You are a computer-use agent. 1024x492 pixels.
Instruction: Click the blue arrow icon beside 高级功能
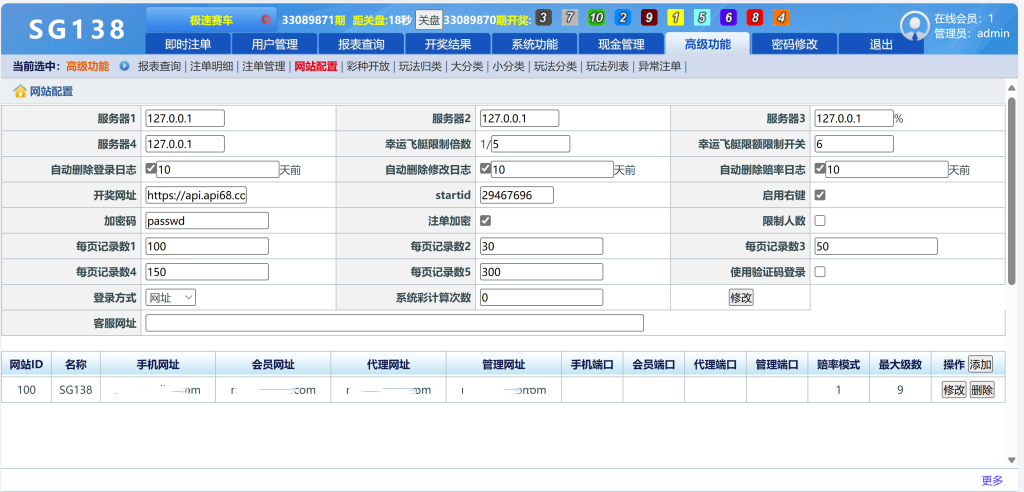[x=124, y=67]
